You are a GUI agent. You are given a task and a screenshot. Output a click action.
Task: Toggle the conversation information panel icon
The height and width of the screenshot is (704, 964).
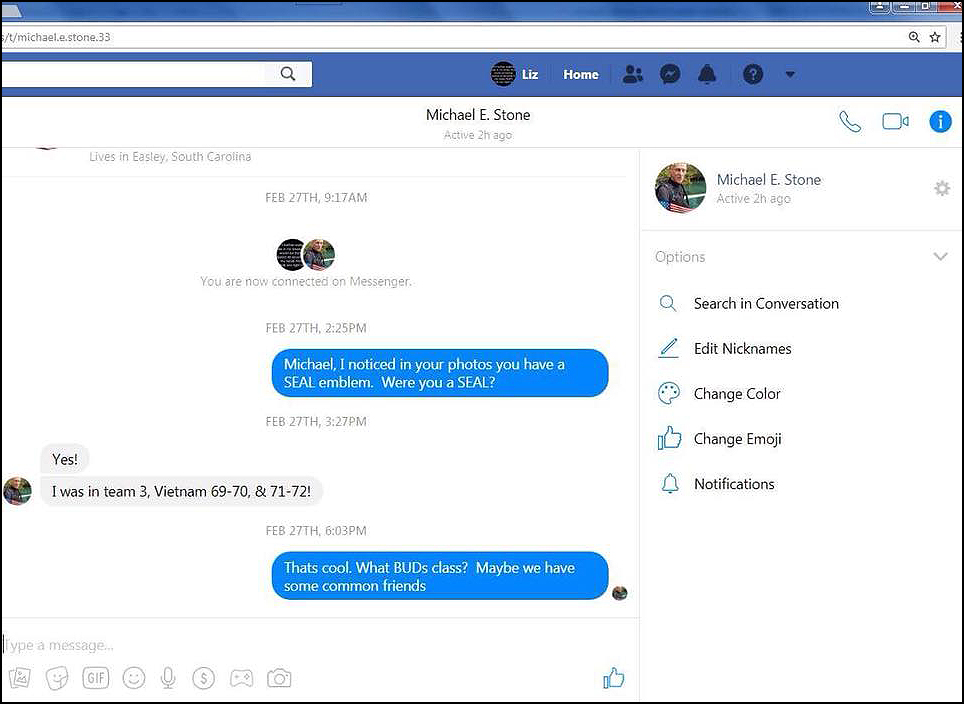[940, 122]
